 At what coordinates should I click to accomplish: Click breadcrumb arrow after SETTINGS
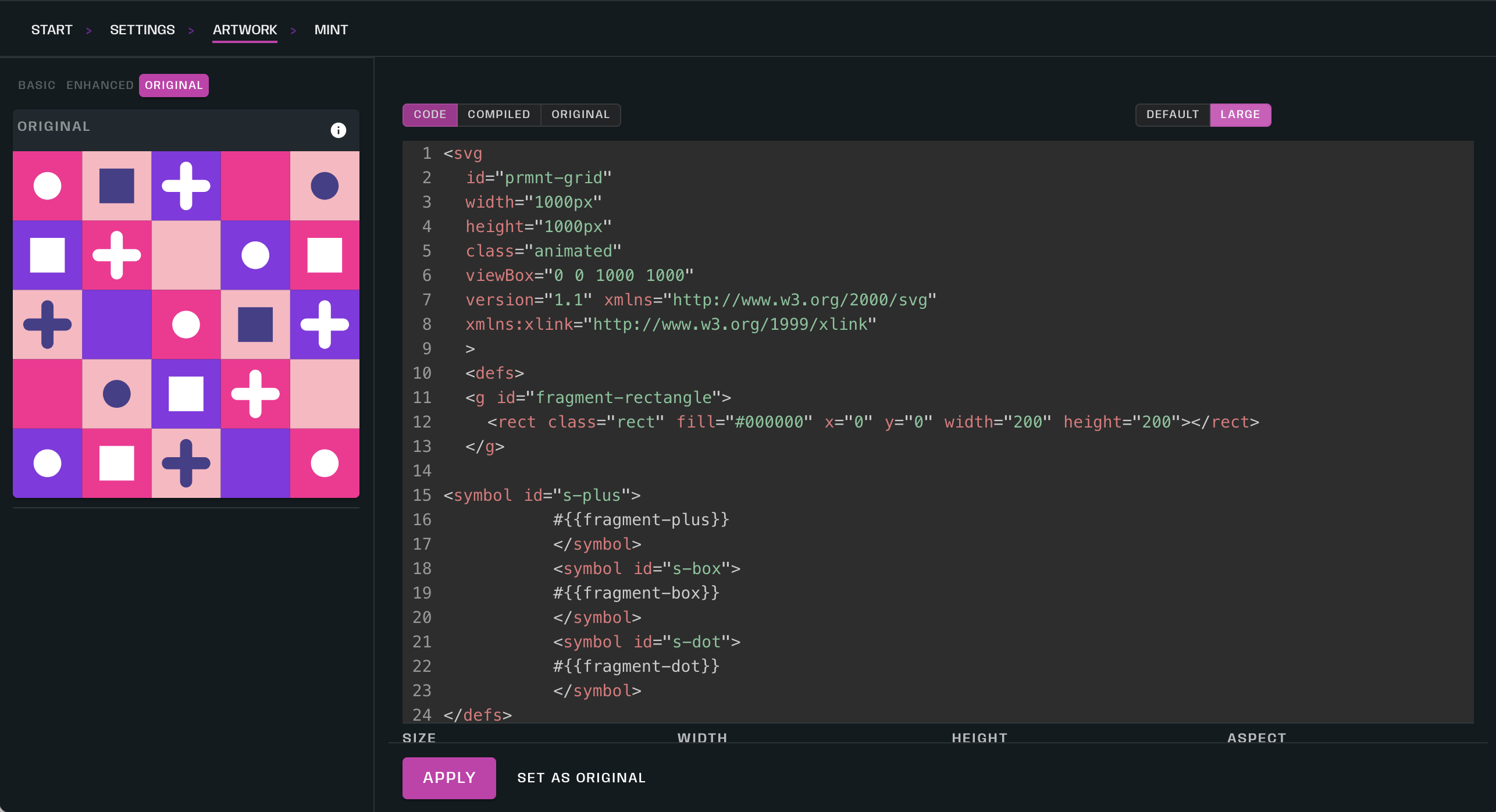191,31
